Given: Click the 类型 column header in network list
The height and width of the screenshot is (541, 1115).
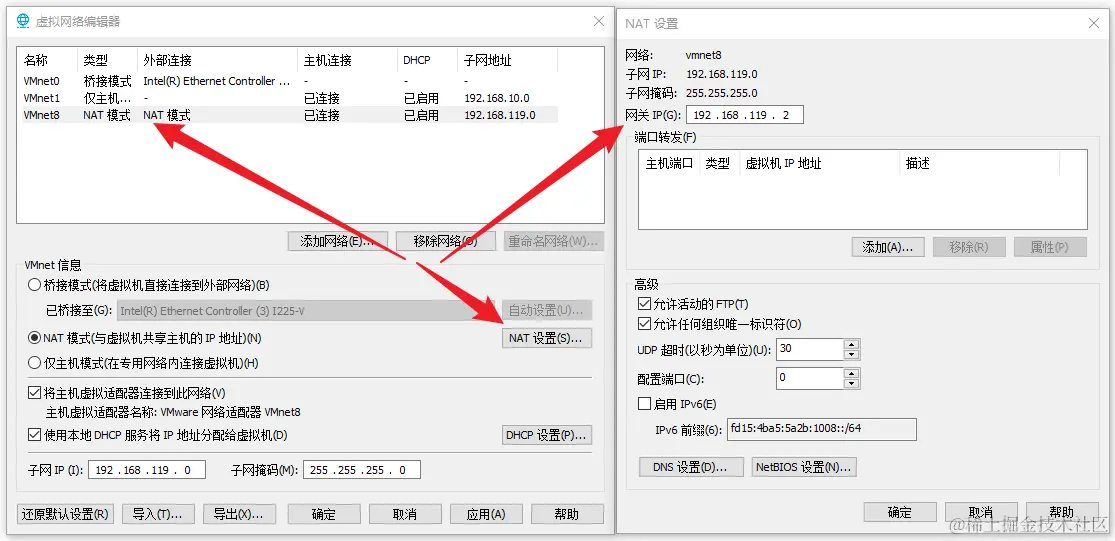Looking at the screenshot, I should pyautogui.click(x=107, y=60).
